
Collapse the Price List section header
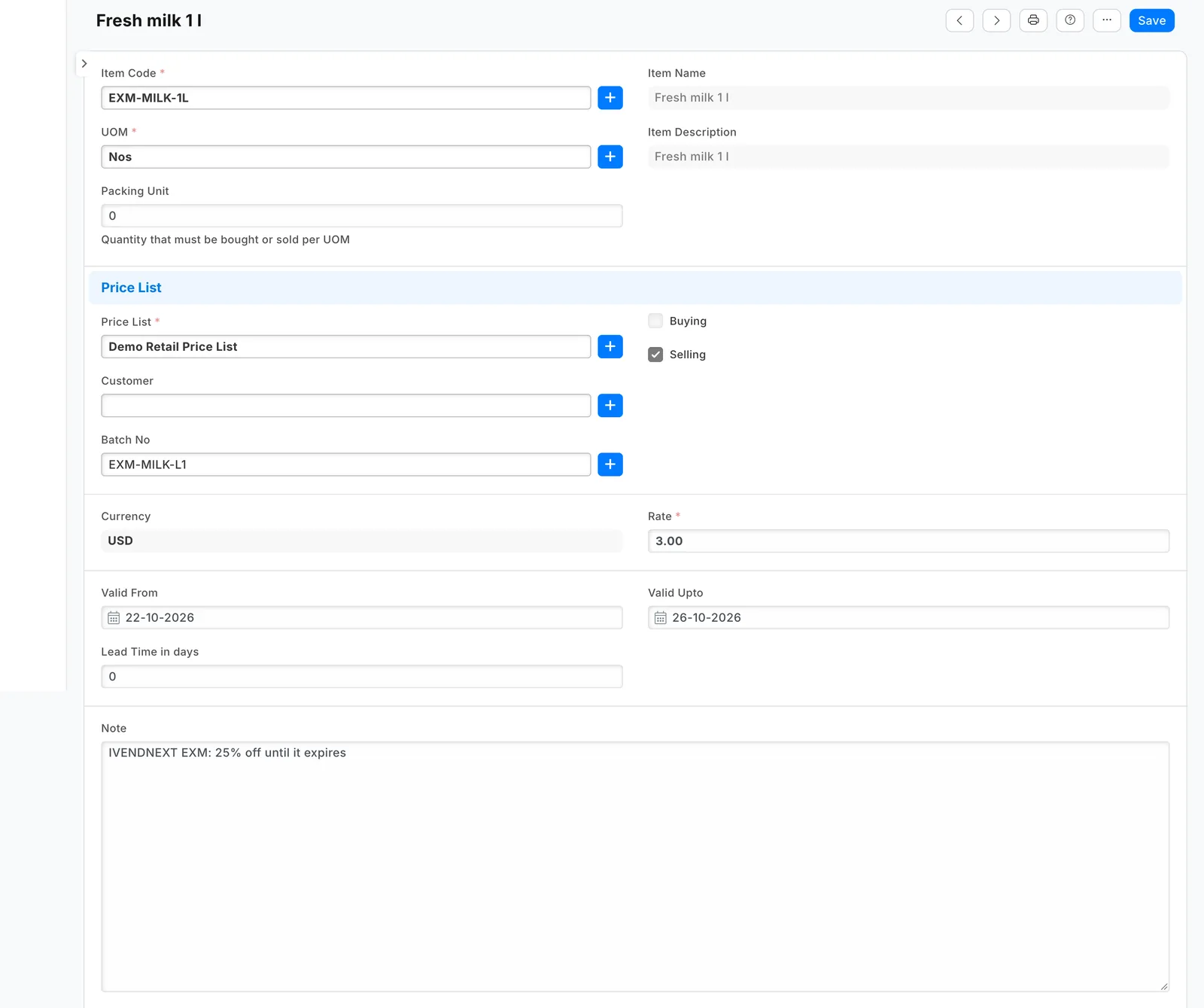(x=635, y=288)
